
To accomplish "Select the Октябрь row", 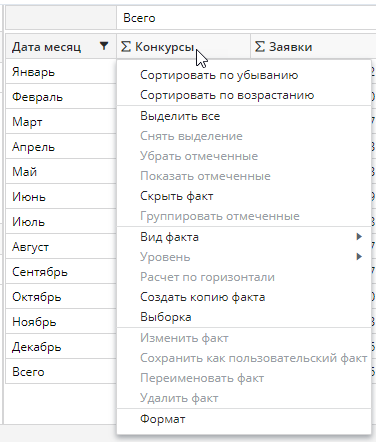I will [61, 297].
